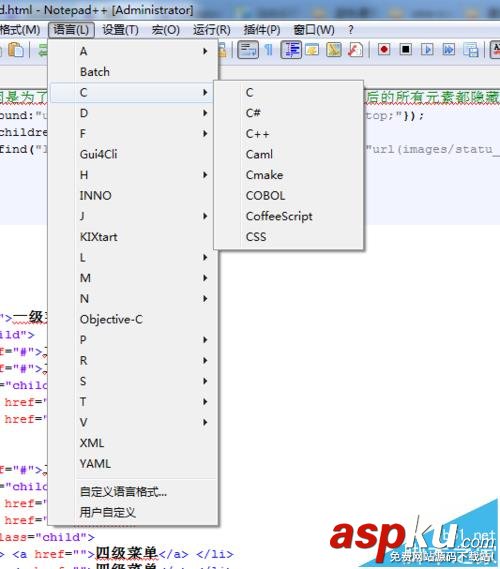
Task: Expand the T language submenu
Action: tap(133, 402)
